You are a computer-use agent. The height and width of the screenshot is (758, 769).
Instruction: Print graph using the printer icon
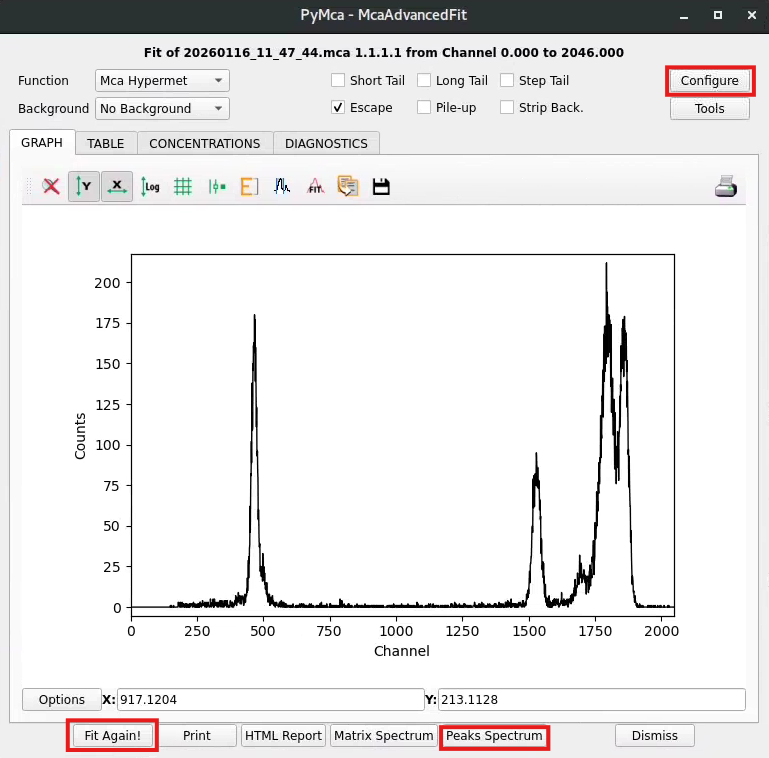pos(726,187)
